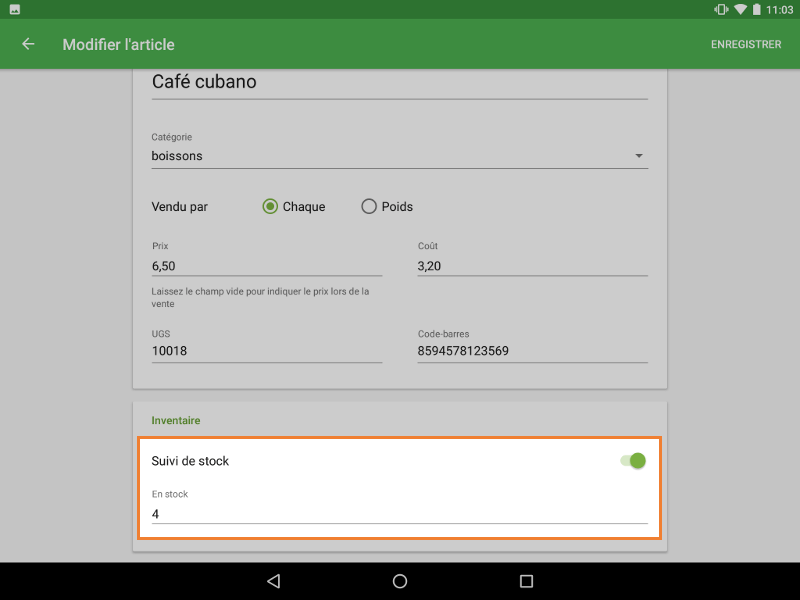The height and width of the screenshot is (600, 800).
Task: Open recent apps with the square navigation icon
Action: click(524, 580)
